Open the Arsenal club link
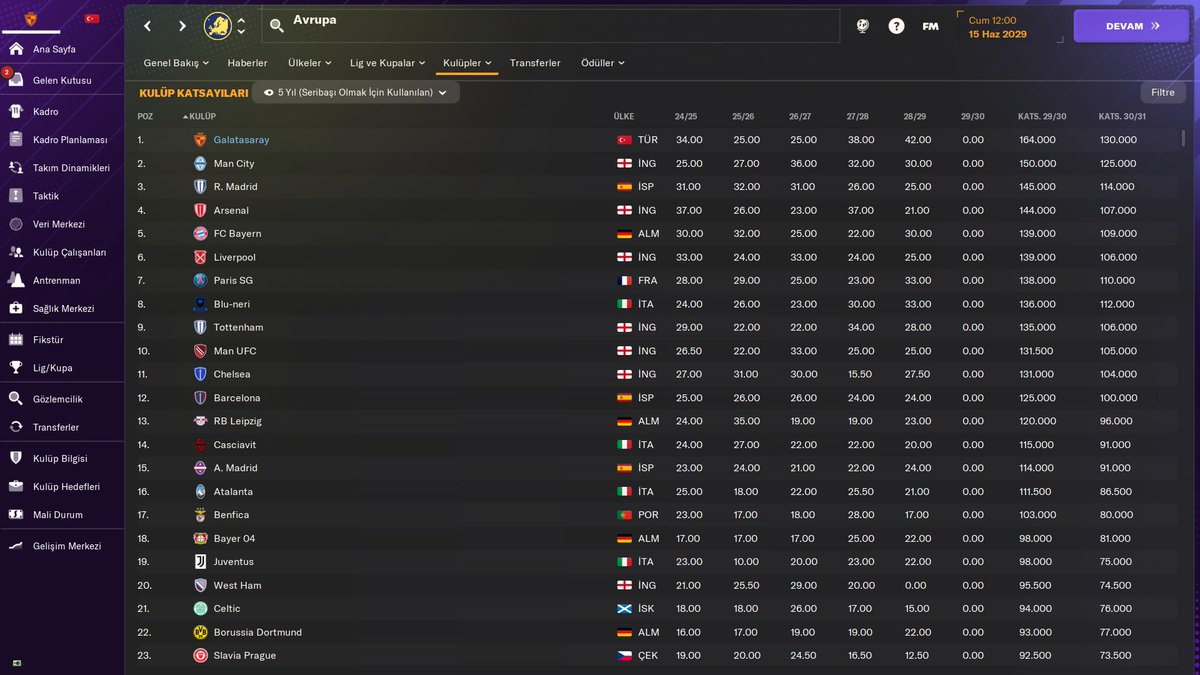1200x675 pixels. point(231,210)
